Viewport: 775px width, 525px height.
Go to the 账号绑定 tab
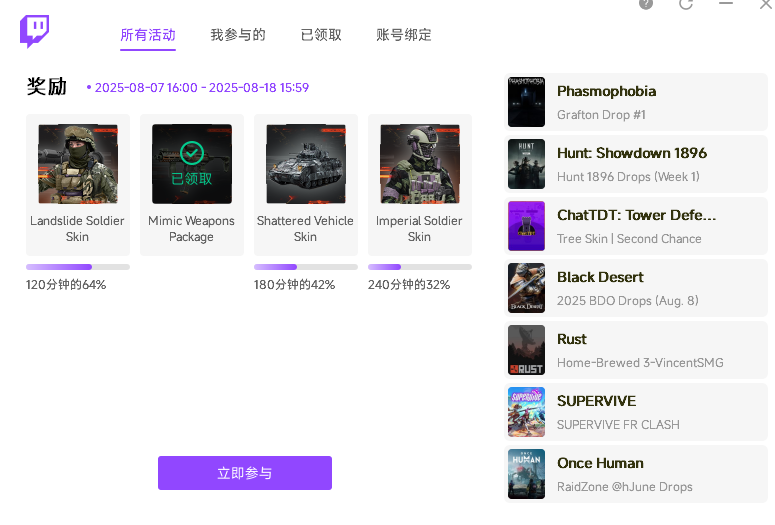click(404, 35)
